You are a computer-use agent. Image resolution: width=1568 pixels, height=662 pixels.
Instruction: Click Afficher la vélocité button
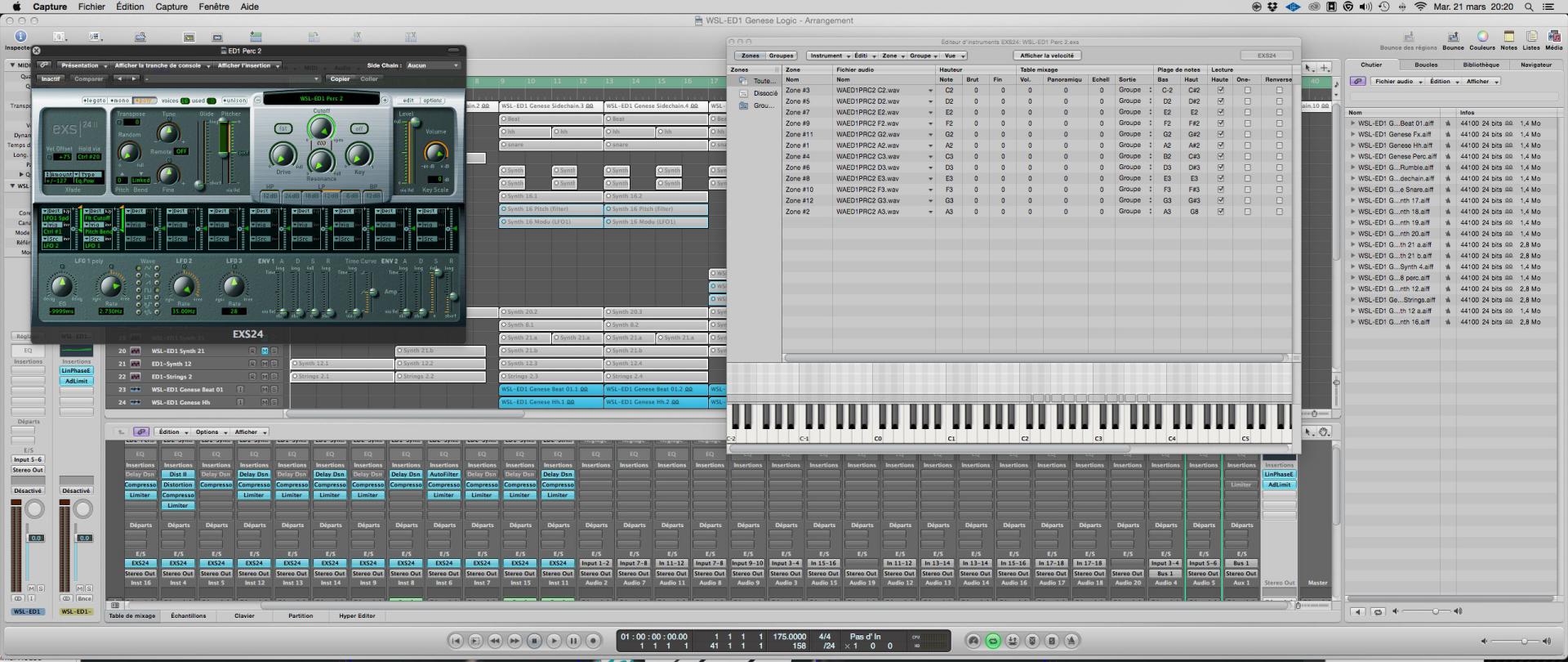pyautogui.click(x=1047, y=56)
